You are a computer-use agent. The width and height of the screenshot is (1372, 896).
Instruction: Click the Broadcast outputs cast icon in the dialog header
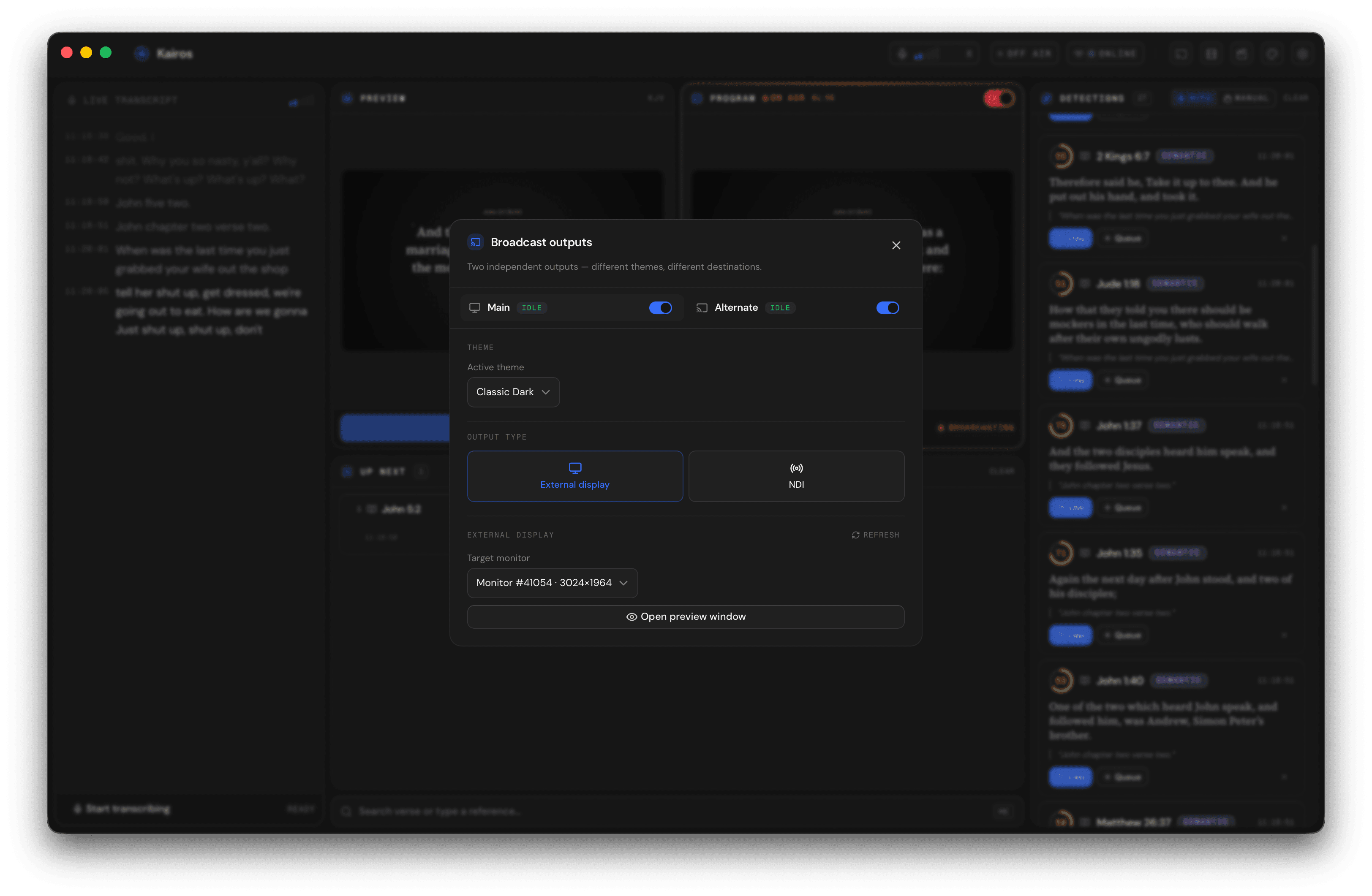[x=475, y=242]
